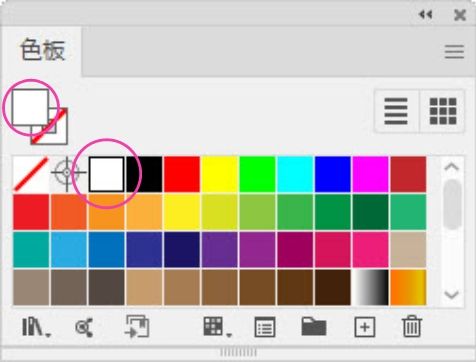Open Swatch Options icon
Viewport: 476px width, 362px height.
pos(265,327)
